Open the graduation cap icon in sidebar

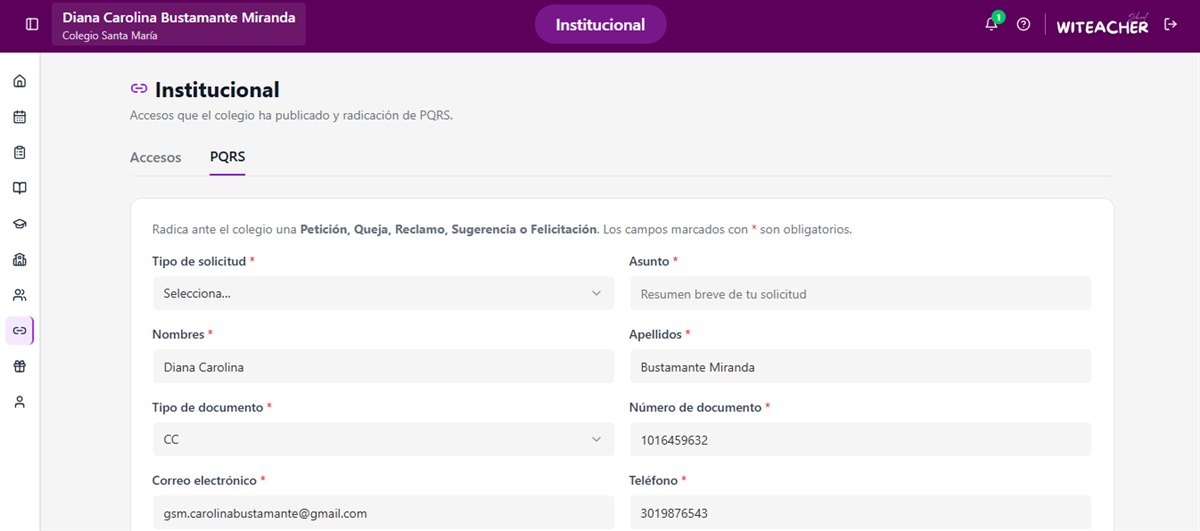(19, 224)
